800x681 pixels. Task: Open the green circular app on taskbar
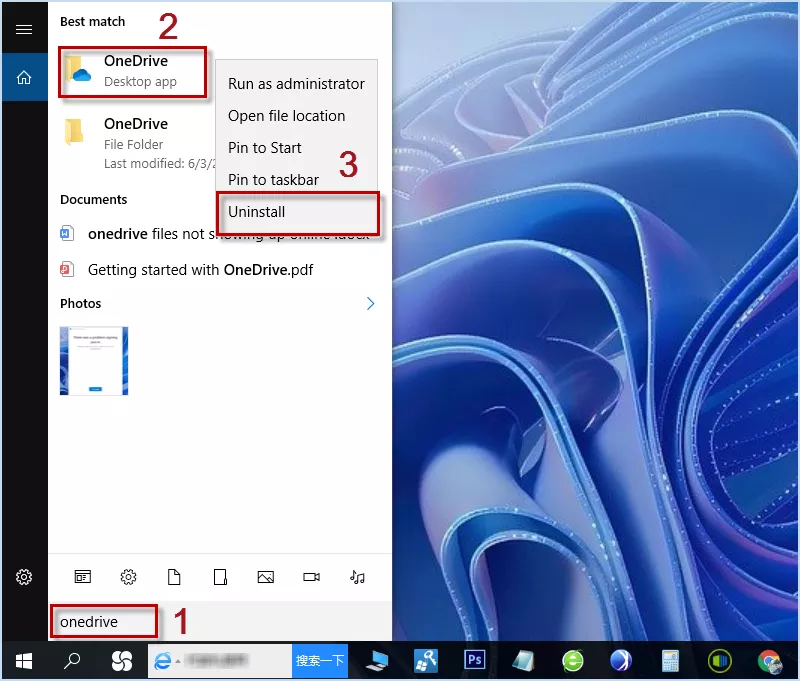[x=719, y=661]
